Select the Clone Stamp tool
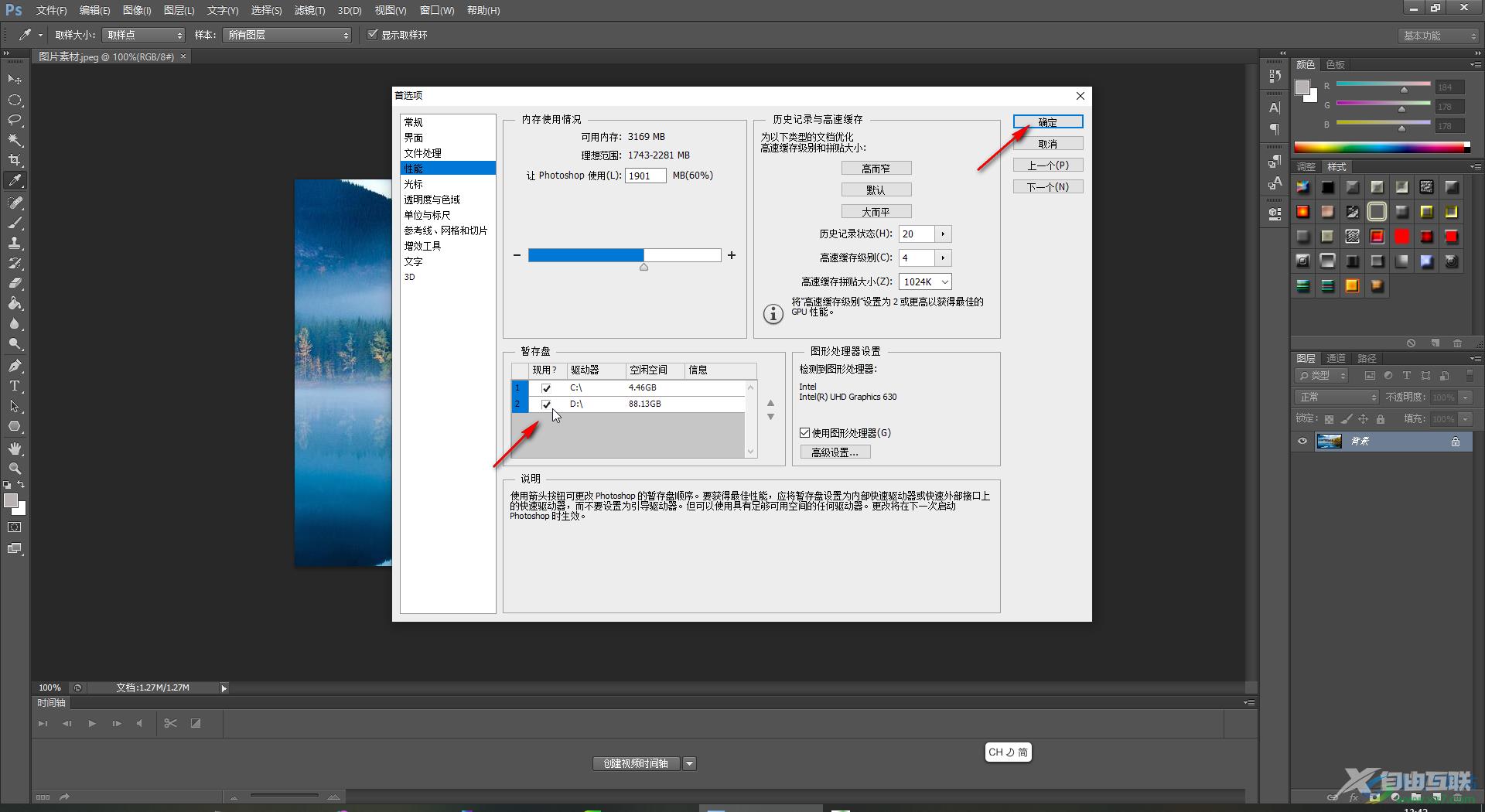This screenshot has width=1485, height=812. coord(15,243)
